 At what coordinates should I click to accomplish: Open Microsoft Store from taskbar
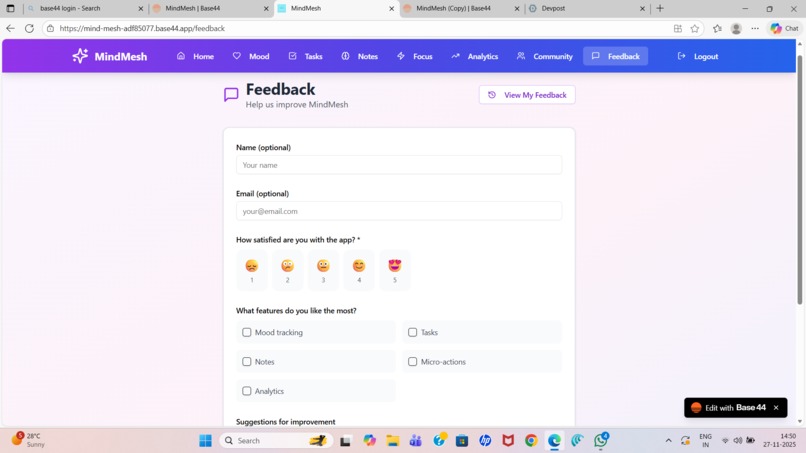462,441
